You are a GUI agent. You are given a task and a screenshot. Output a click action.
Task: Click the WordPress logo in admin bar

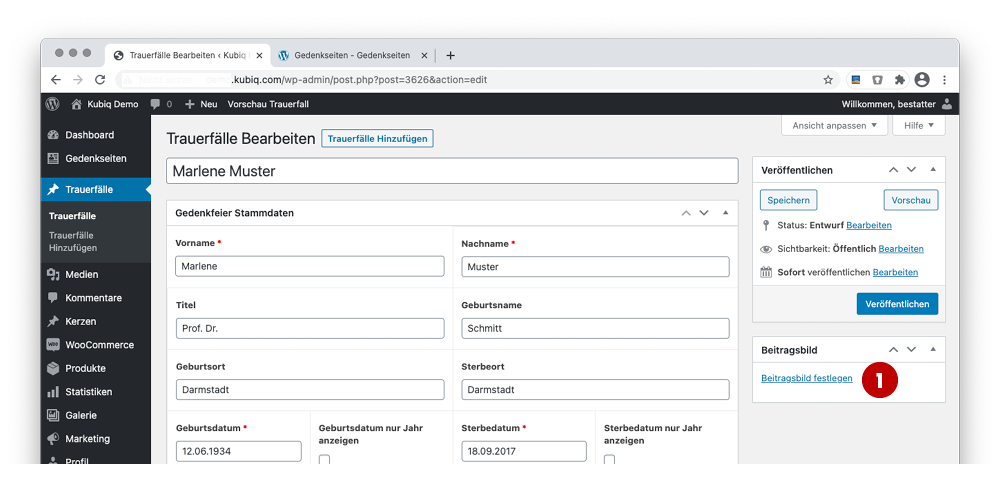(53, 104)
